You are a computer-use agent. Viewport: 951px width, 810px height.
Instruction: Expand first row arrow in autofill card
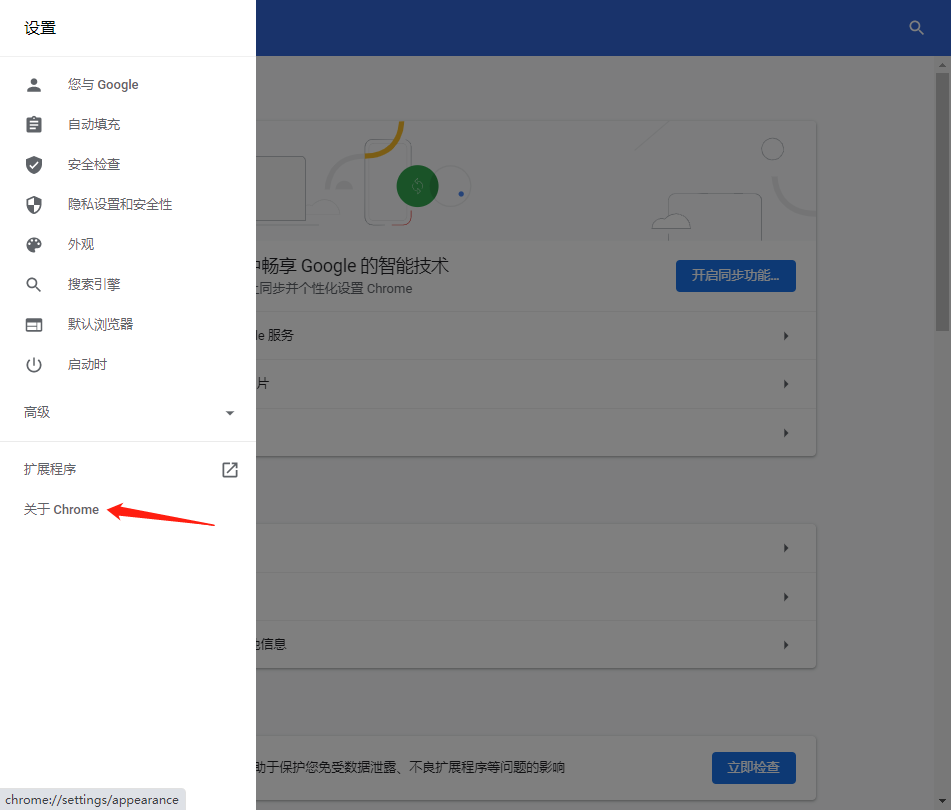click(786, 548)
